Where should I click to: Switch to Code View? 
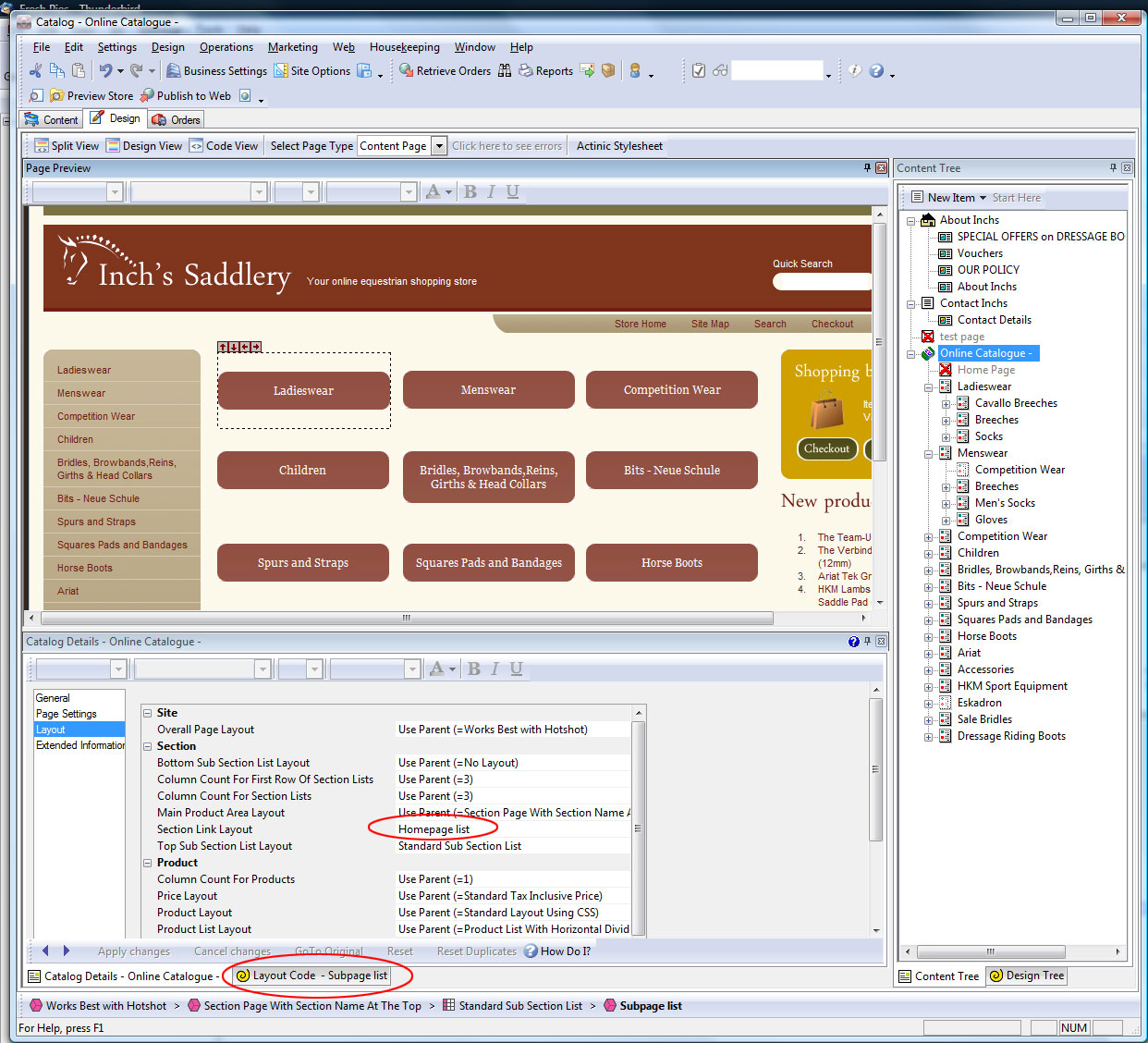(224, 145)
